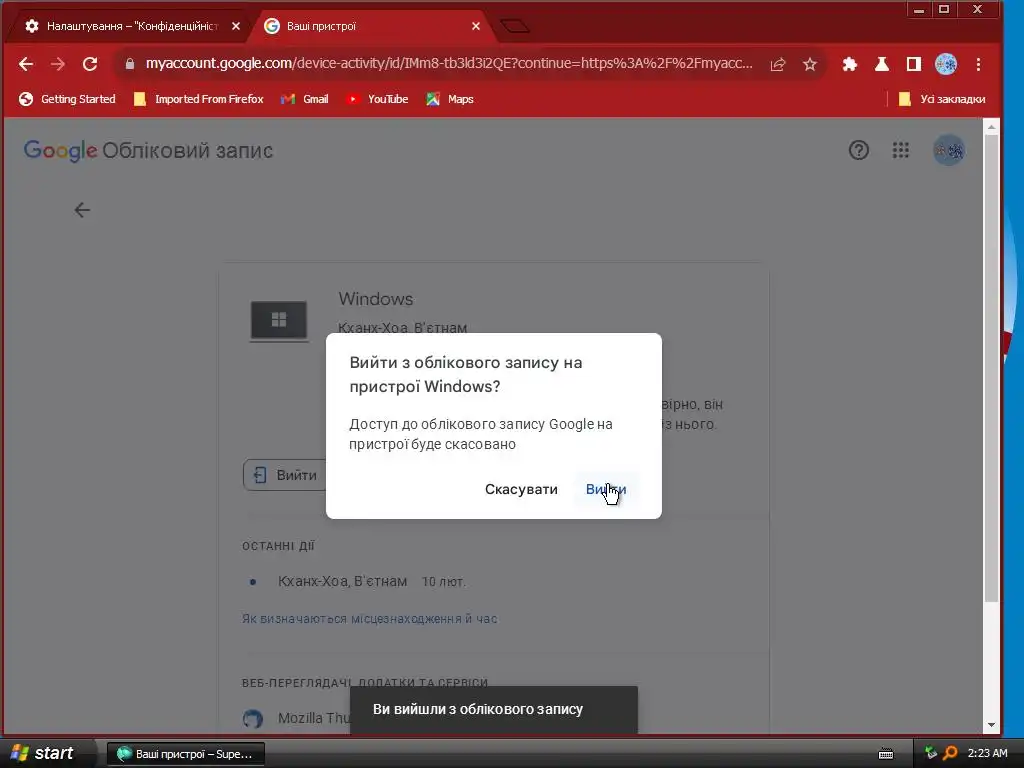Click the network tray icon

(x=931, y=753)
